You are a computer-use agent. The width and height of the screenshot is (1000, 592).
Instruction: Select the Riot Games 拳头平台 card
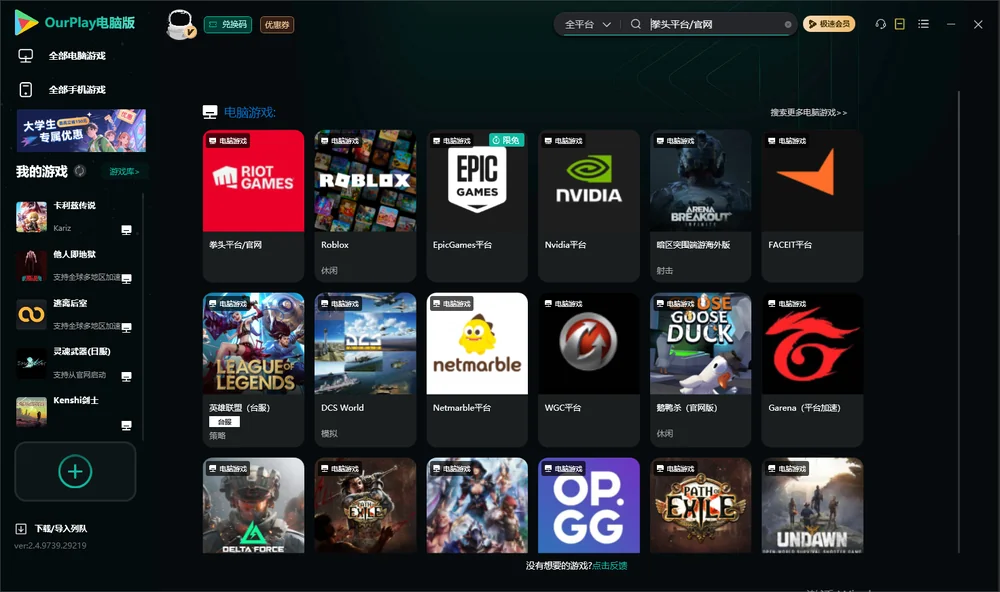coord(253,205)
